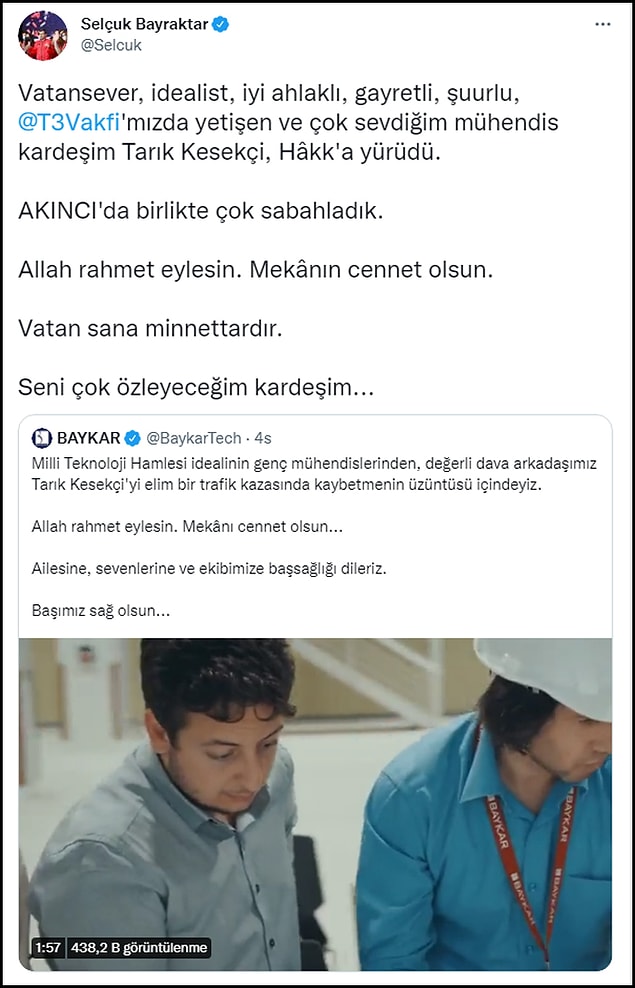Click the 'Başımız sağ olsun...' line in quote
Screen dimensions: 635x988
(101, 611)
